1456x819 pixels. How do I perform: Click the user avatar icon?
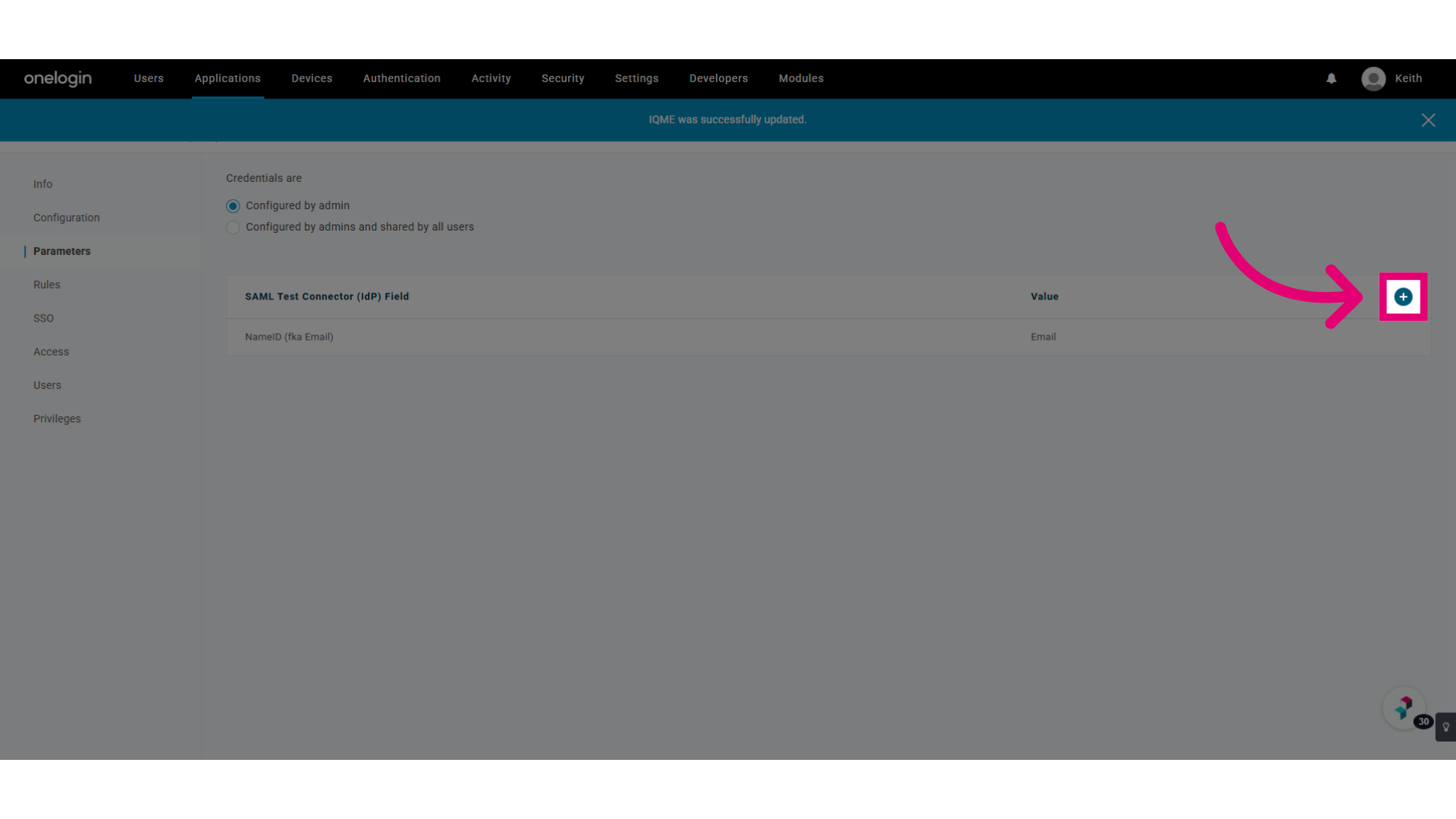pos(1373,78)
